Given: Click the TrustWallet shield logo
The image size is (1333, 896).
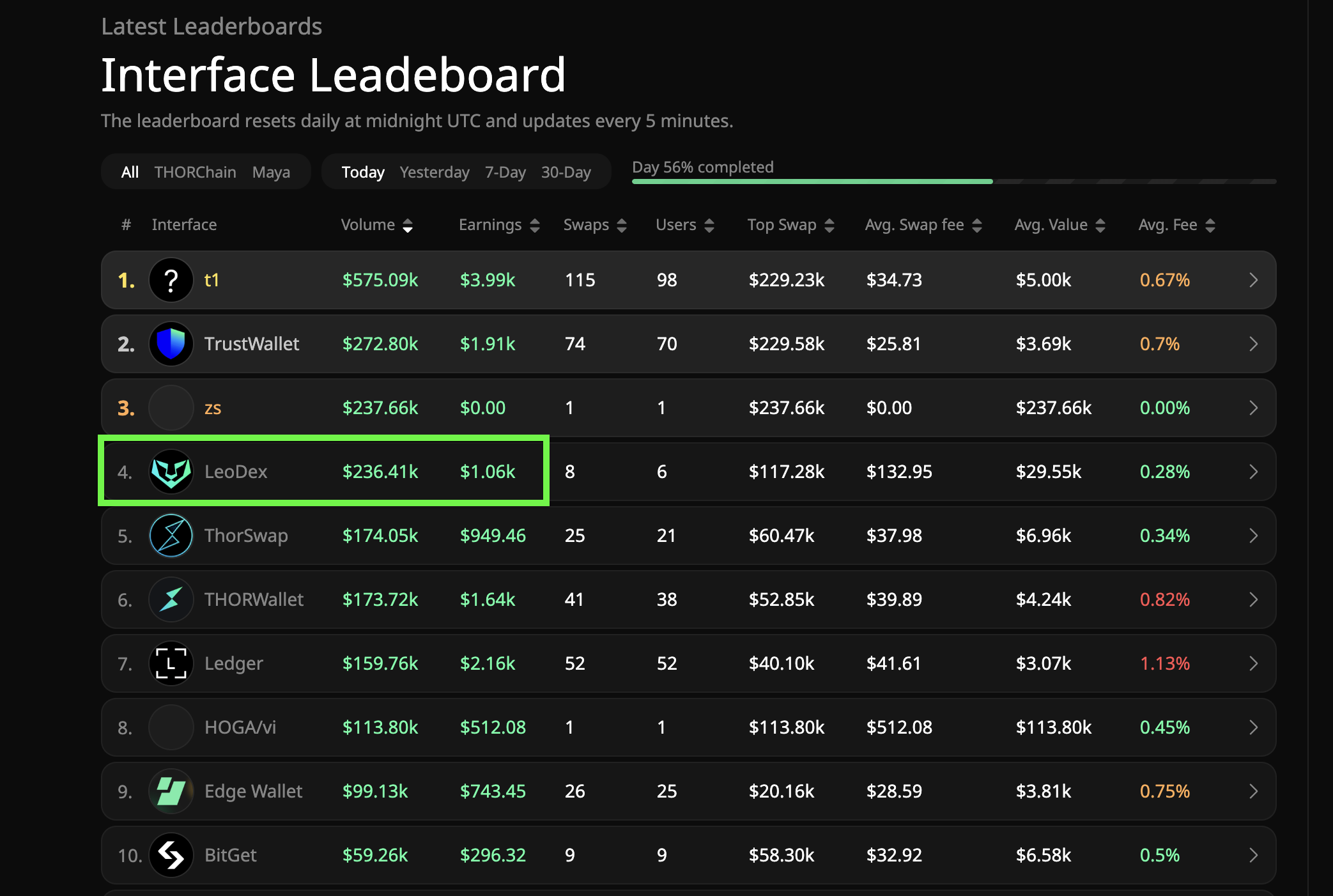Looking at the screenshot, I should pos(171,344).
